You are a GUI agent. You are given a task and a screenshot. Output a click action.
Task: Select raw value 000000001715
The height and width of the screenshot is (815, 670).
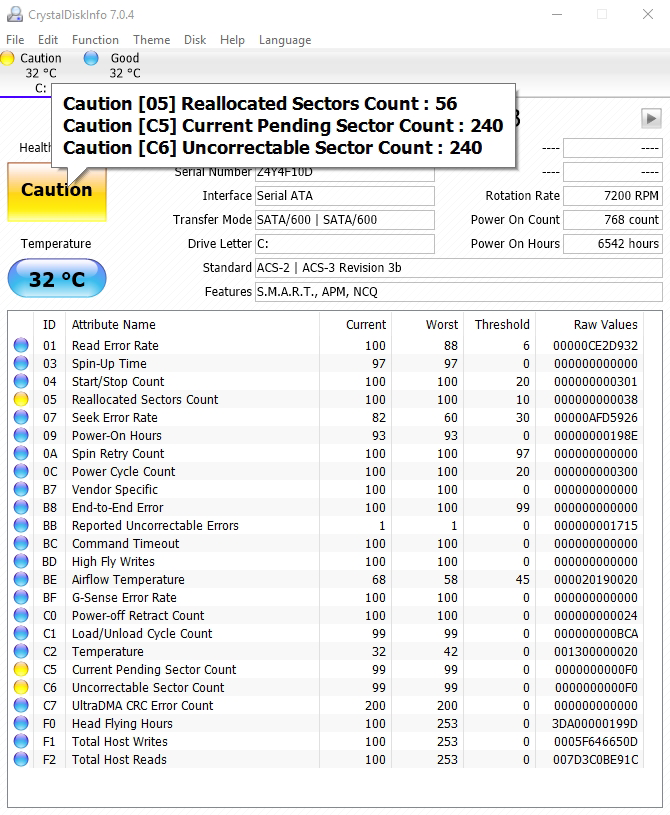pos(596,525)
